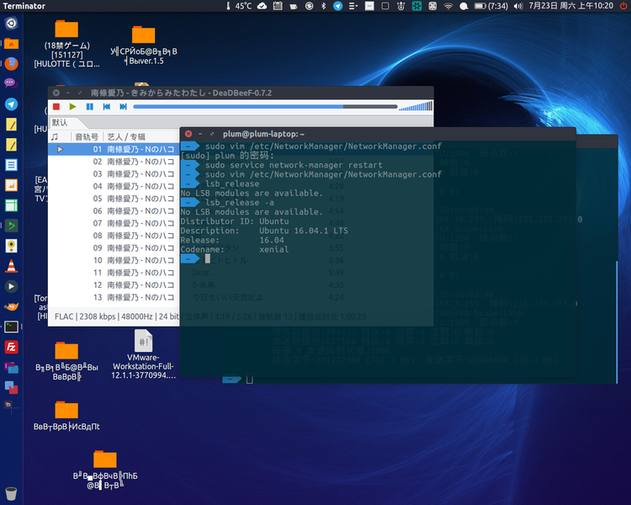Image resolution: width=631 pixels, height=505 pixels.
Task: Pause playback in DeaDBeeF
Action: pyautogui.click(x=89, y=106)
